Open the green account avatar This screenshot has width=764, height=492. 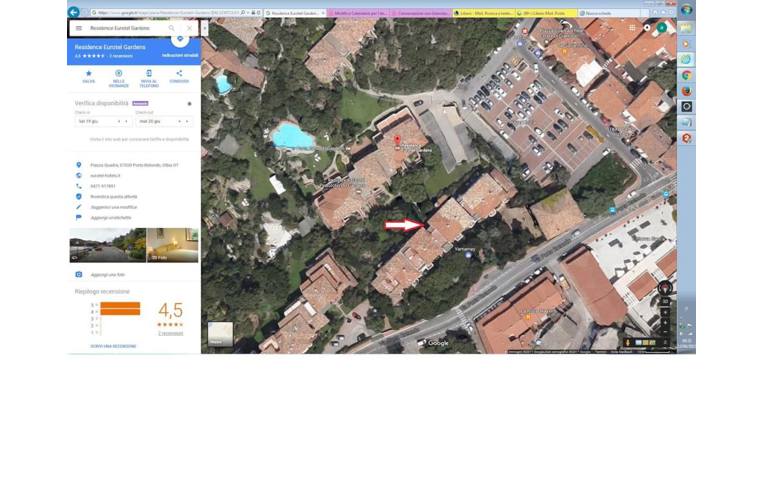click(x=662, y=28)
